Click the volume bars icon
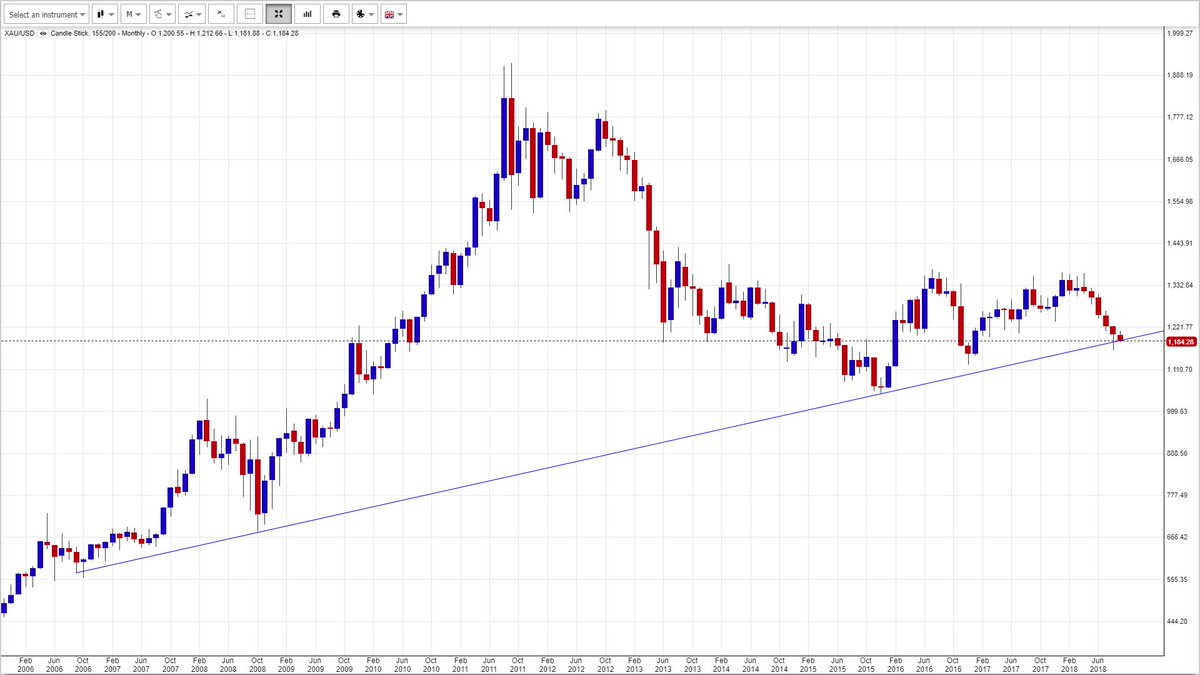Viewport: 1200px width, 675px height. (x=308, y=15)
